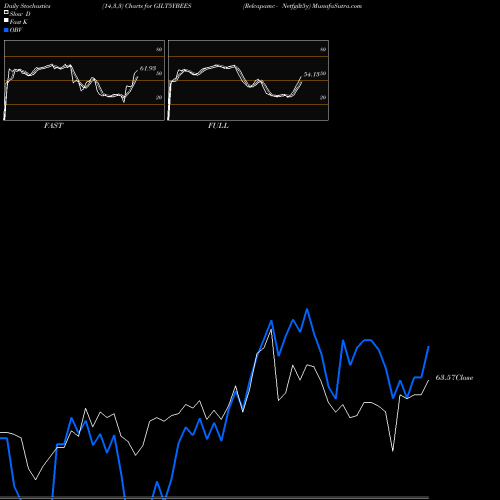Image resolution: width=500 pixels, height=500 pixels.
Task: Select the 'Daily Stochastics' title text
Action: coord(27,6)
